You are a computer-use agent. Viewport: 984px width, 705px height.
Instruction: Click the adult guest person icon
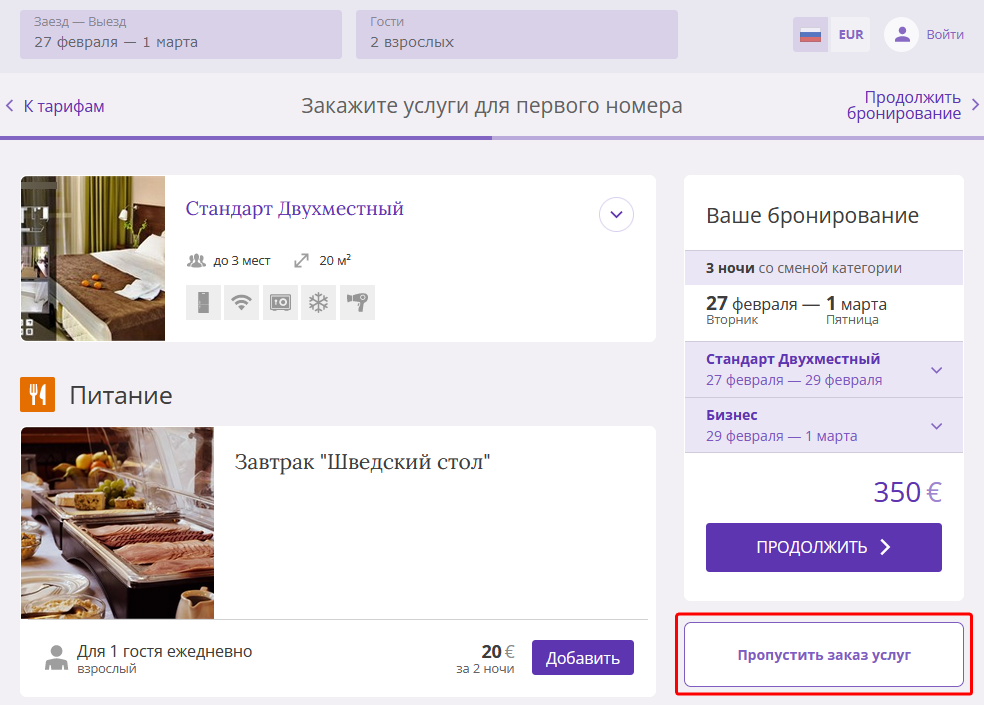pyautogui.click(x=56, y=658)
